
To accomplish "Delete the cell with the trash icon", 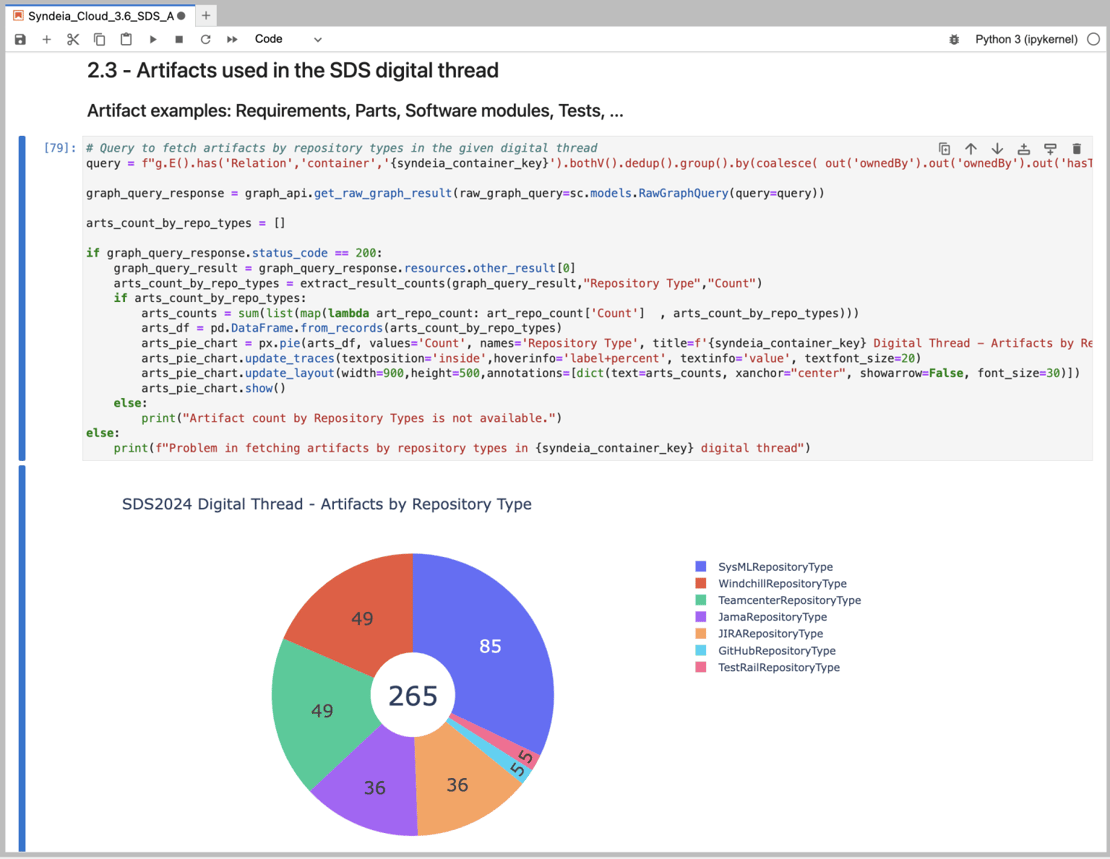I will click(1077, 149).
